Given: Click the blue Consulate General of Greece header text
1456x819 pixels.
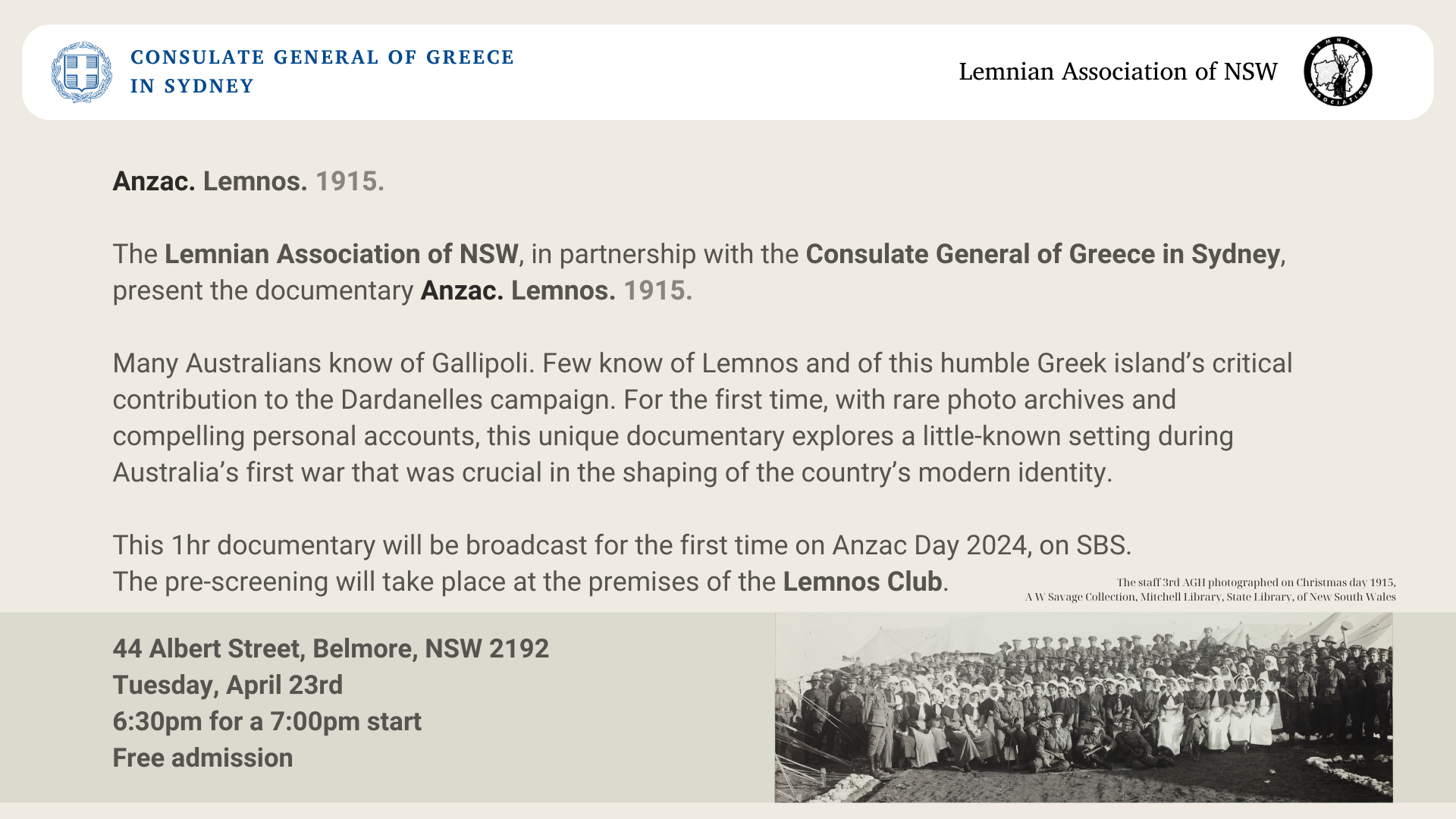Looking at the screenshot, I should pyautogui.click(x=322, y=71).
